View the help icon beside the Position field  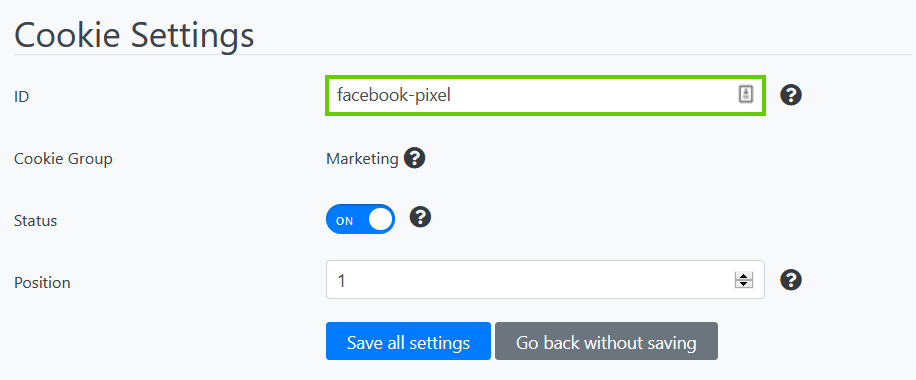[x=791, y=280]
